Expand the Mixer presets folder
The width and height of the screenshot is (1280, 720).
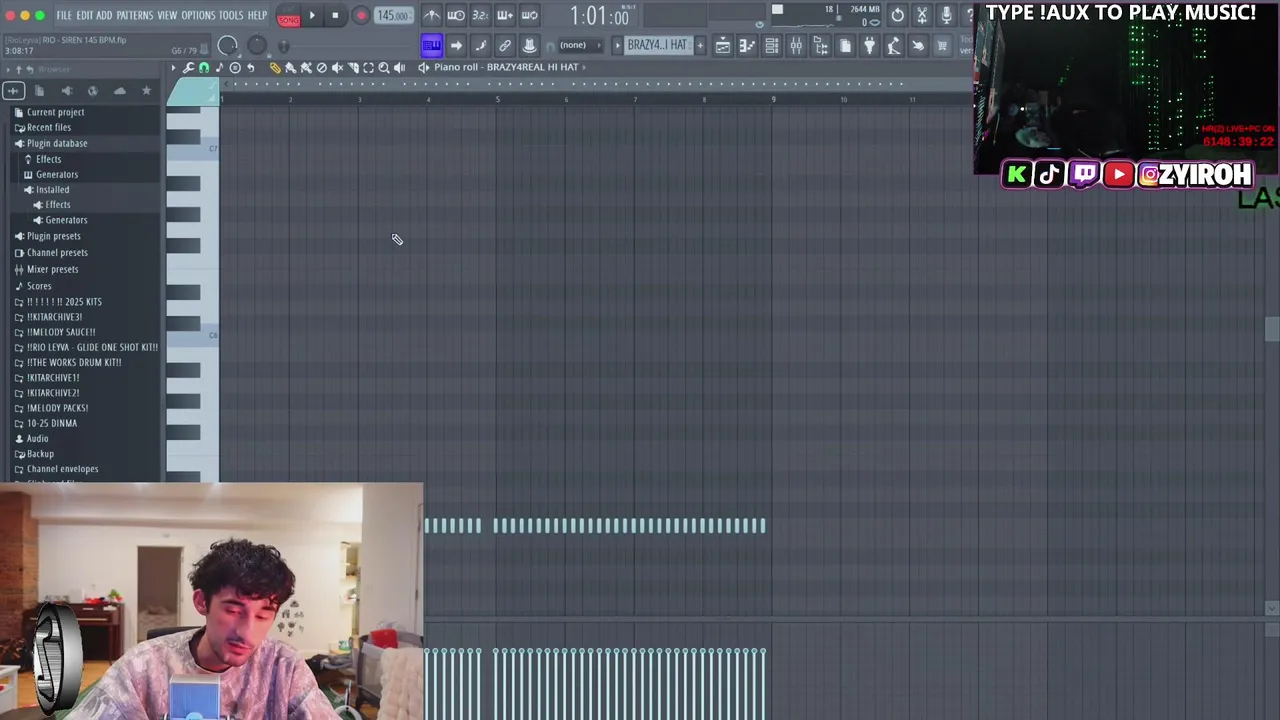pos(52,269)
